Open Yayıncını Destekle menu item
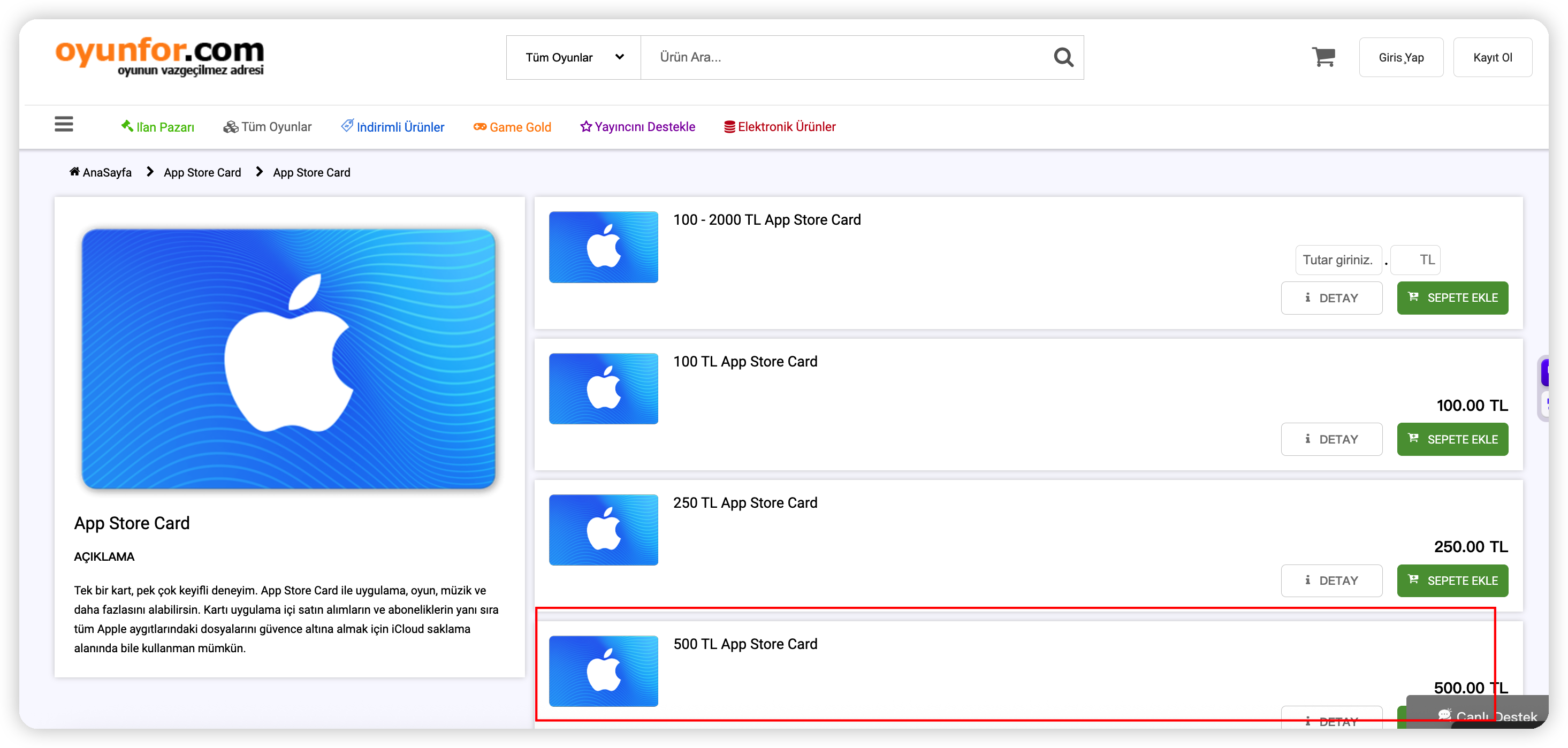Viewport: 1568px width, 748px height. [x=638, y=127]
